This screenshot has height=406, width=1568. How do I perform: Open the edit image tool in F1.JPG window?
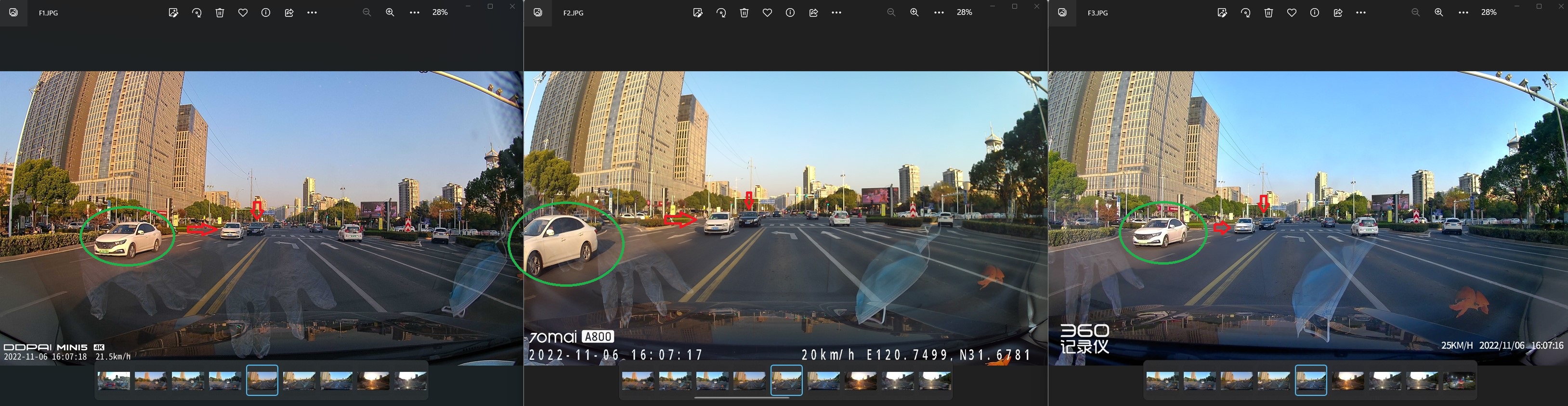point(173,13)
